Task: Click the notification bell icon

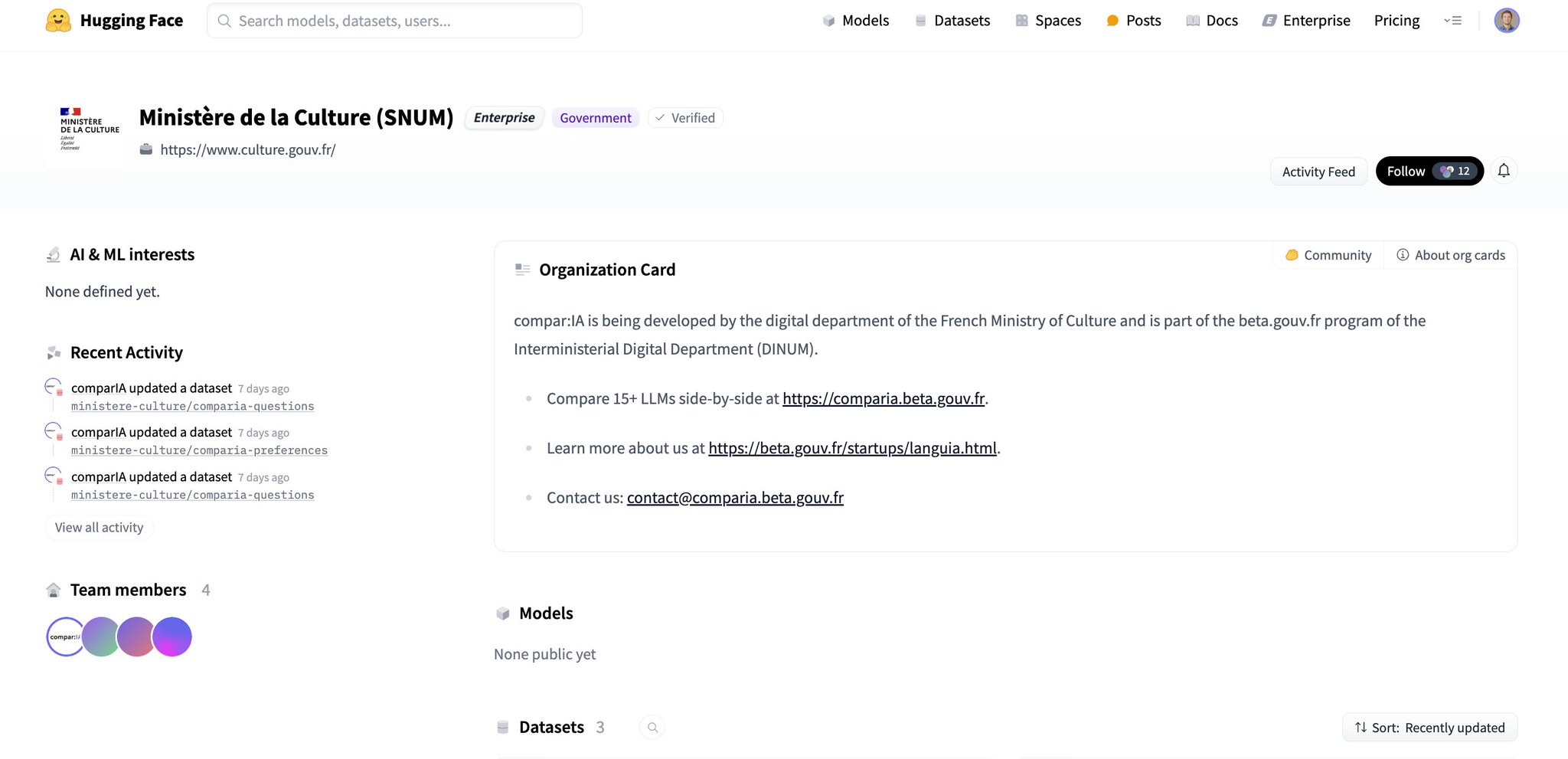Action: pyautogui.click(x=1504, y=171)
